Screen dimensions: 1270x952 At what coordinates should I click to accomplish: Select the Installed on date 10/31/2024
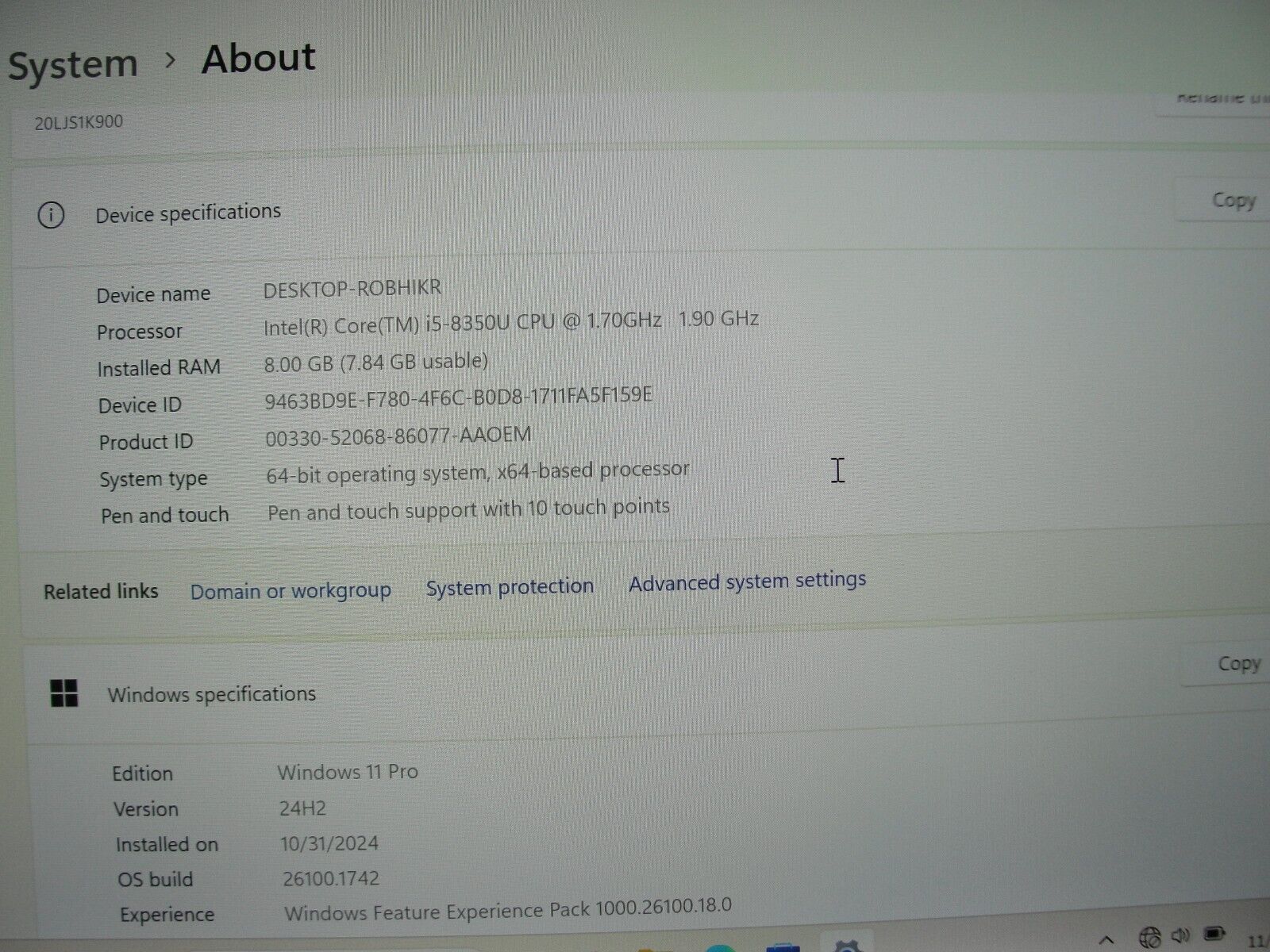[329, 843]
